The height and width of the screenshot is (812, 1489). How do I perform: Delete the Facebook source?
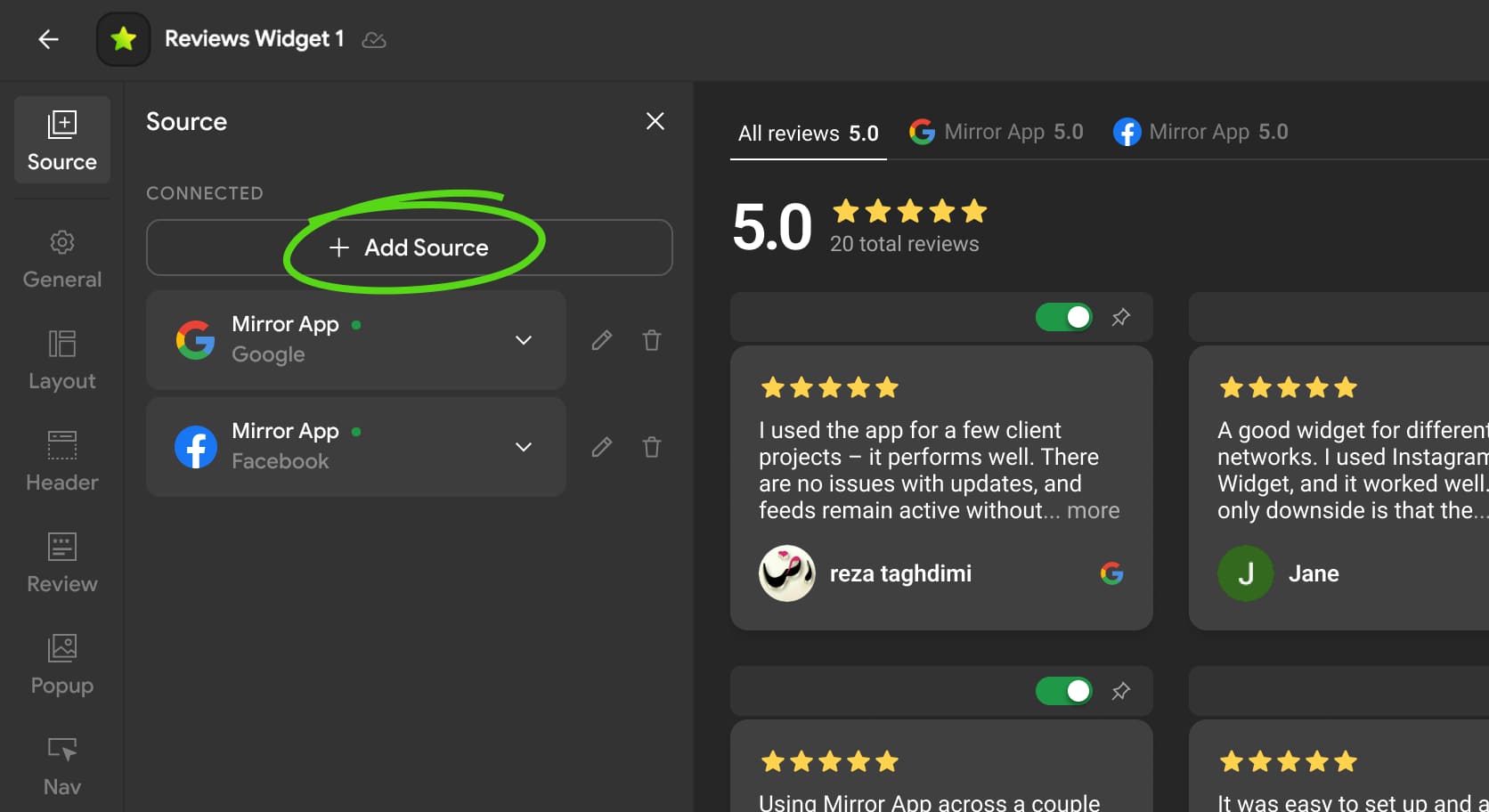click(652, 447)
